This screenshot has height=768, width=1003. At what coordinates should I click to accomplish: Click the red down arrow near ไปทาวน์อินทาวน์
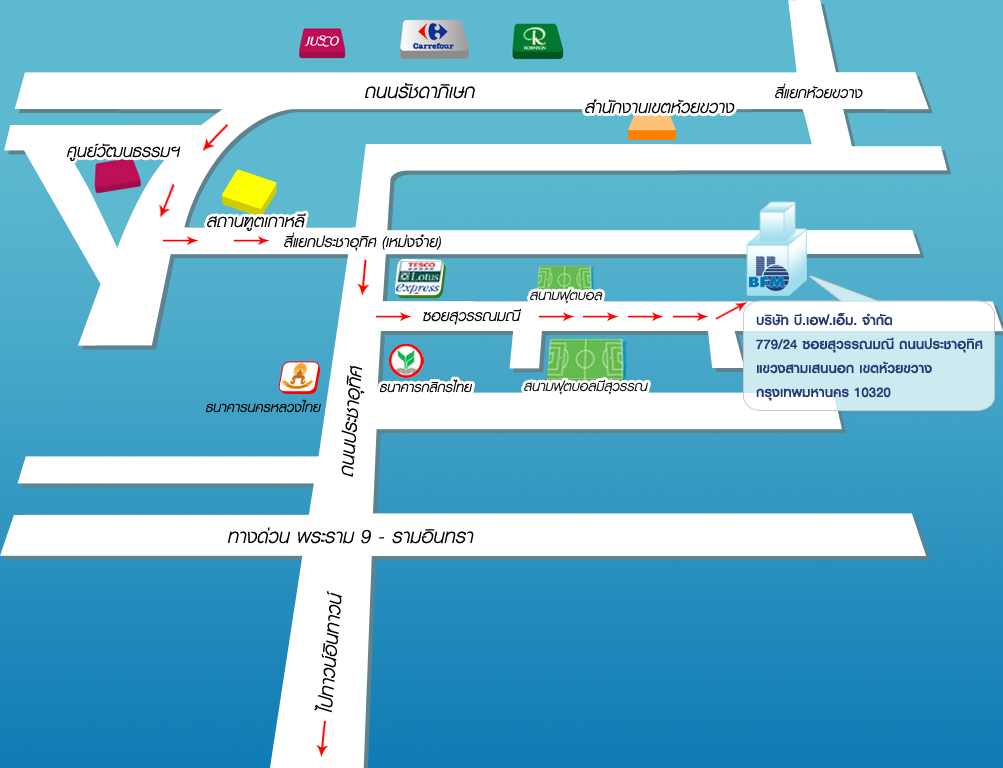point(322,740)
